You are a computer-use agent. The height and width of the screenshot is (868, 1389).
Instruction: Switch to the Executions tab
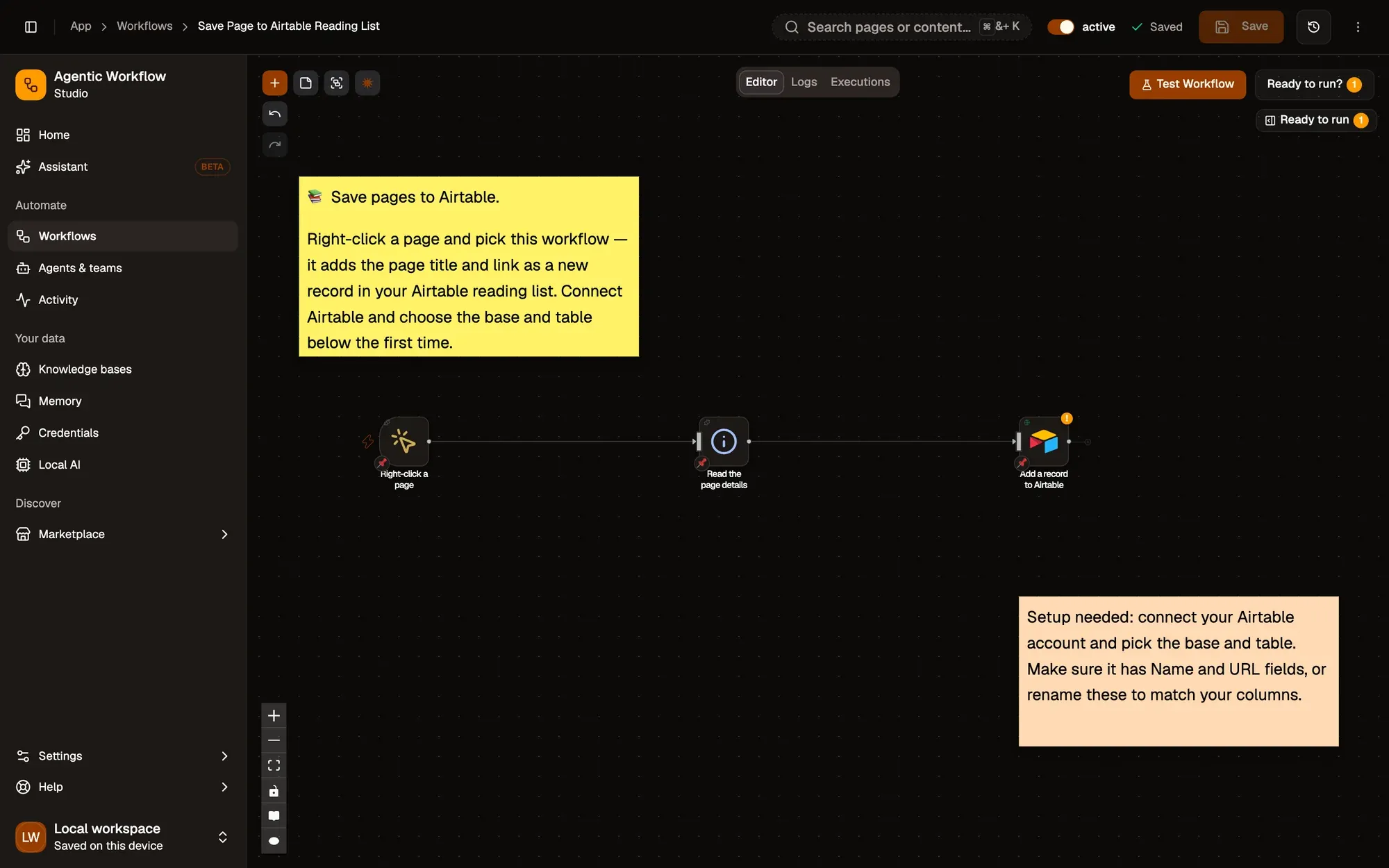pyautogui.click(x=860, y=82)
